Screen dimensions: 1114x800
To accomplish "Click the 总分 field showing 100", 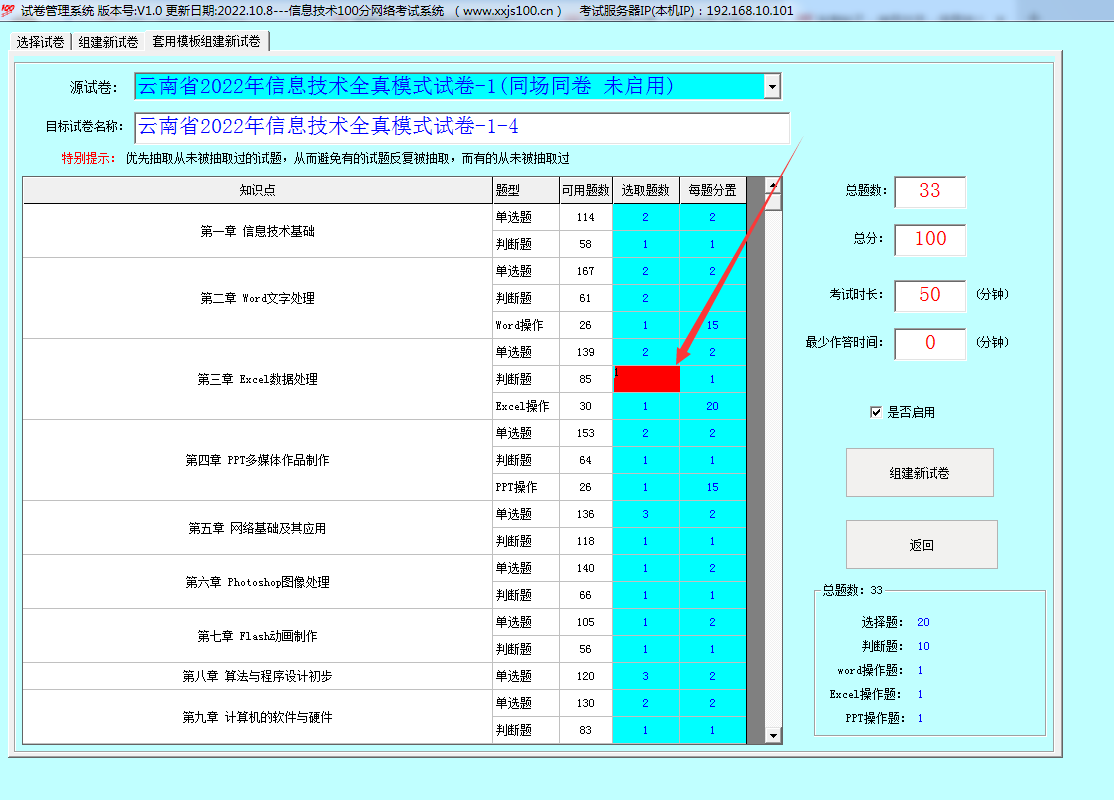I will pyautogui.click(x=930, y=239).
